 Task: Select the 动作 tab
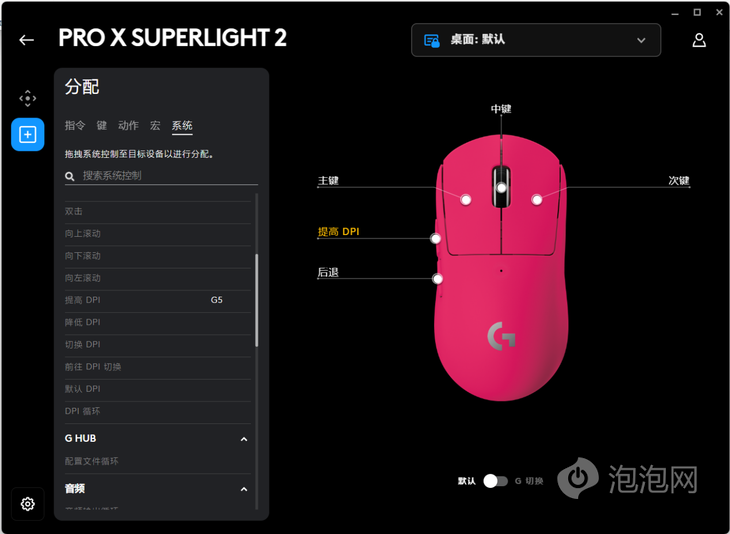[128, 125]
